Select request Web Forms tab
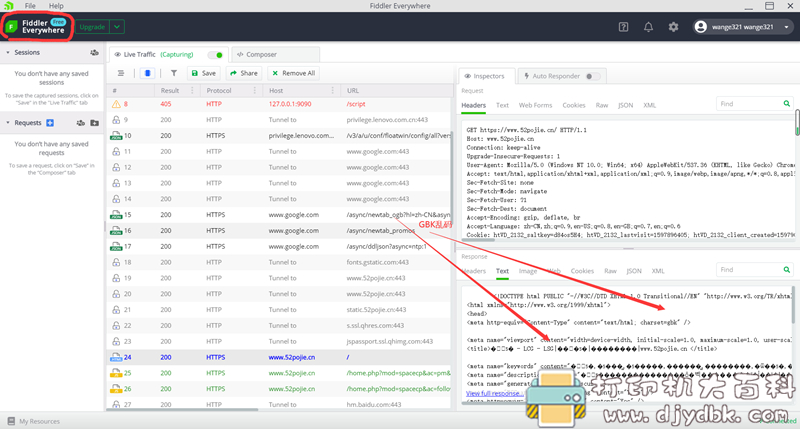Image resolution: width=800 pixels, height=429 pixels. (535, 105)
